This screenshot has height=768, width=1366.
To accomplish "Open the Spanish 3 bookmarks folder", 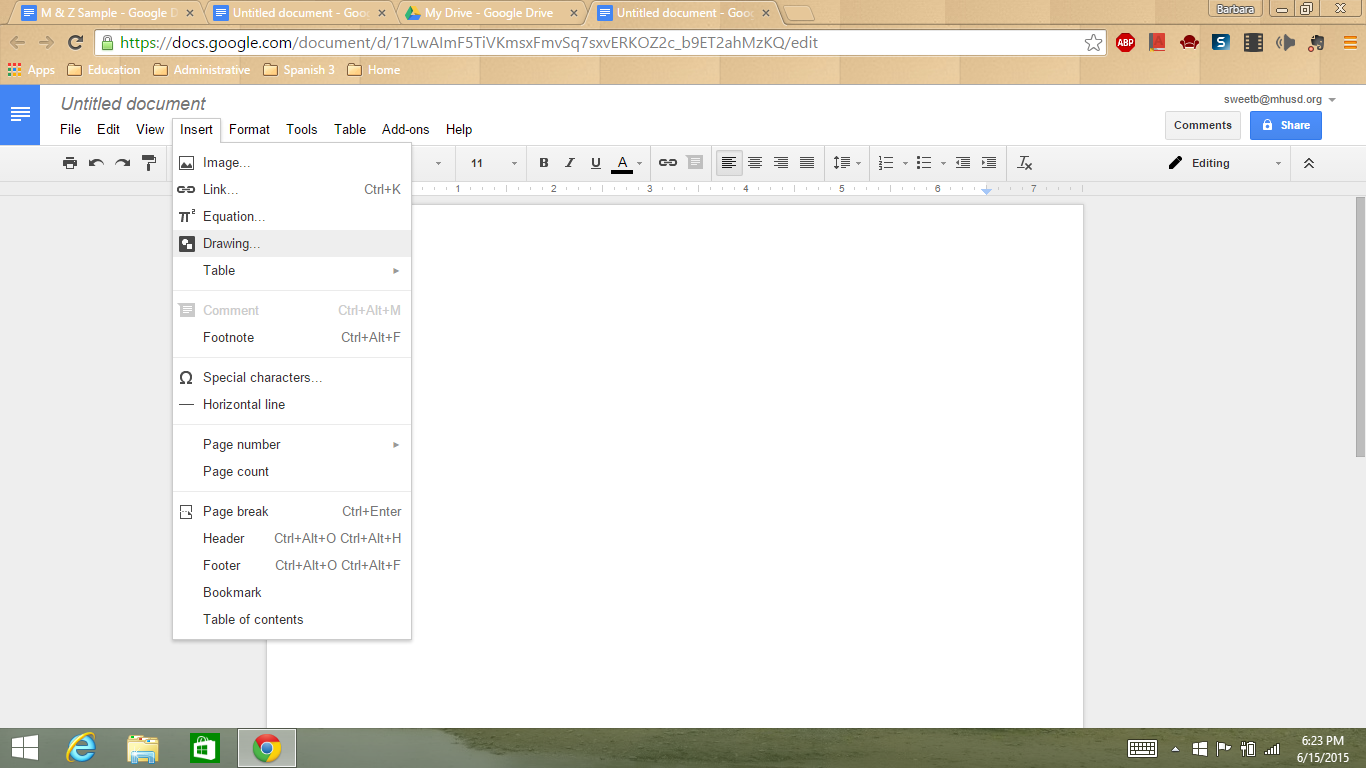I will point(298,70).
